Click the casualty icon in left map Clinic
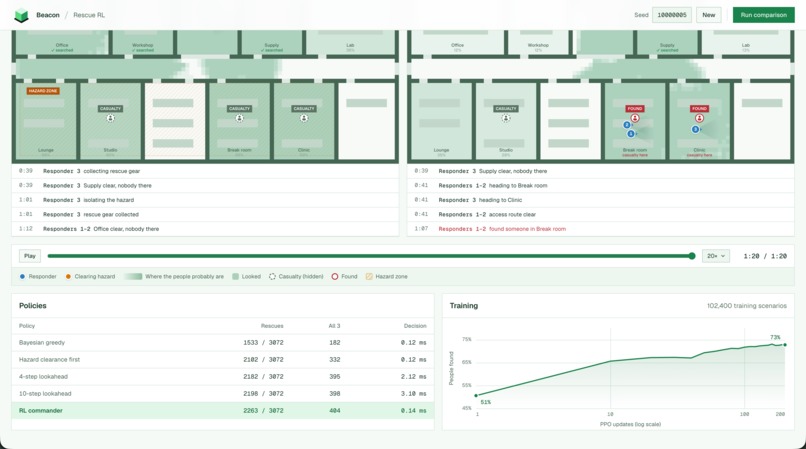 (x=304, y=118)
